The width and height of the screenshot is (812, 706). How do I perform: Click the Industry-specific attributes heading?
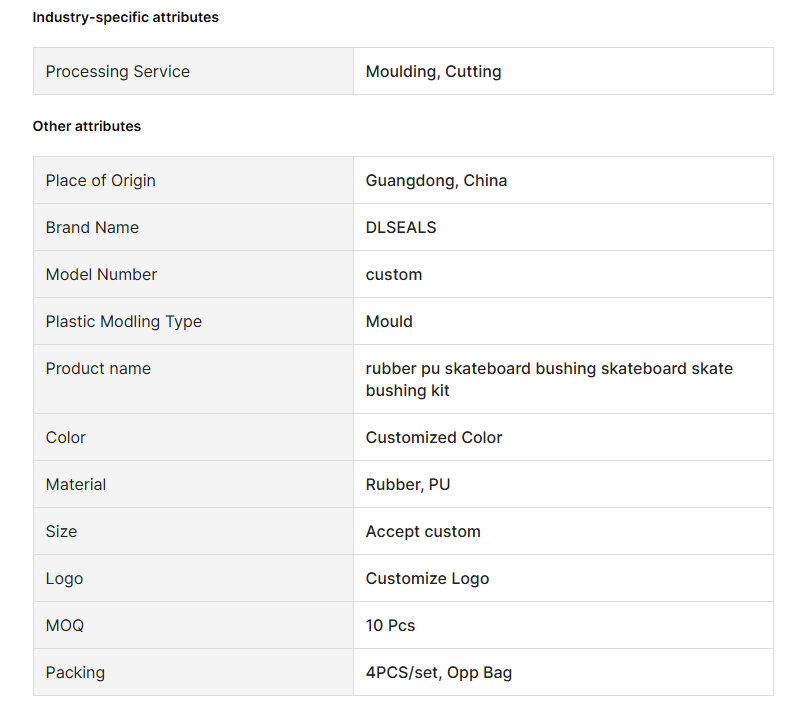(x=125, y=17)
